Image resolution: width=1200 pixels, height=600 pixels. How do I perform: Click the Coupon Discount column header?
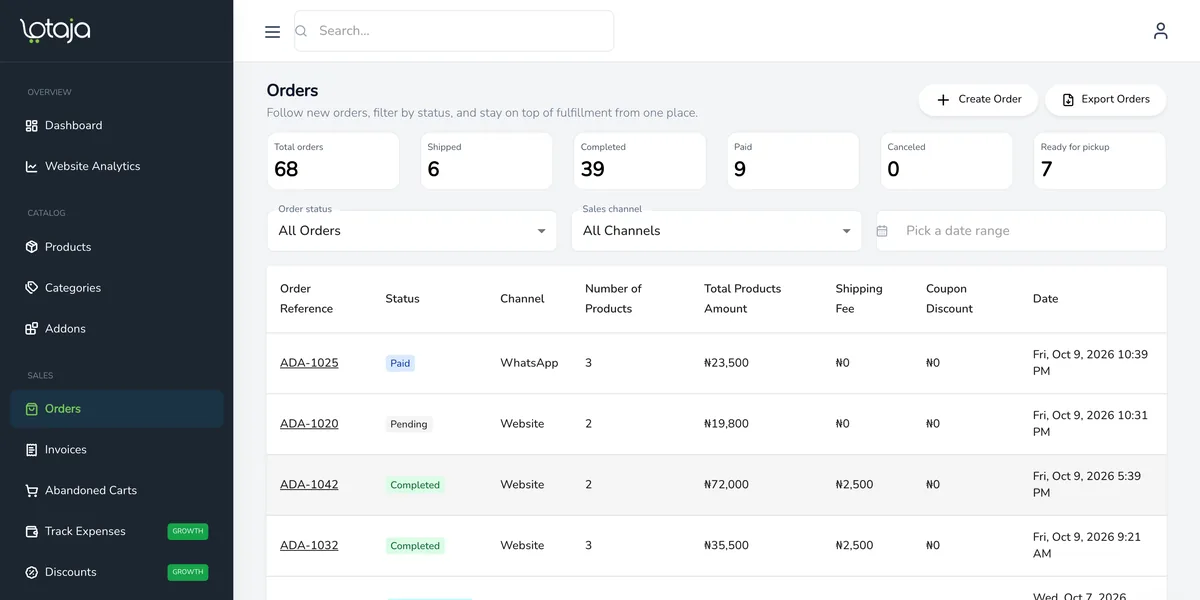pyautogui.click(x=949, y=299)
